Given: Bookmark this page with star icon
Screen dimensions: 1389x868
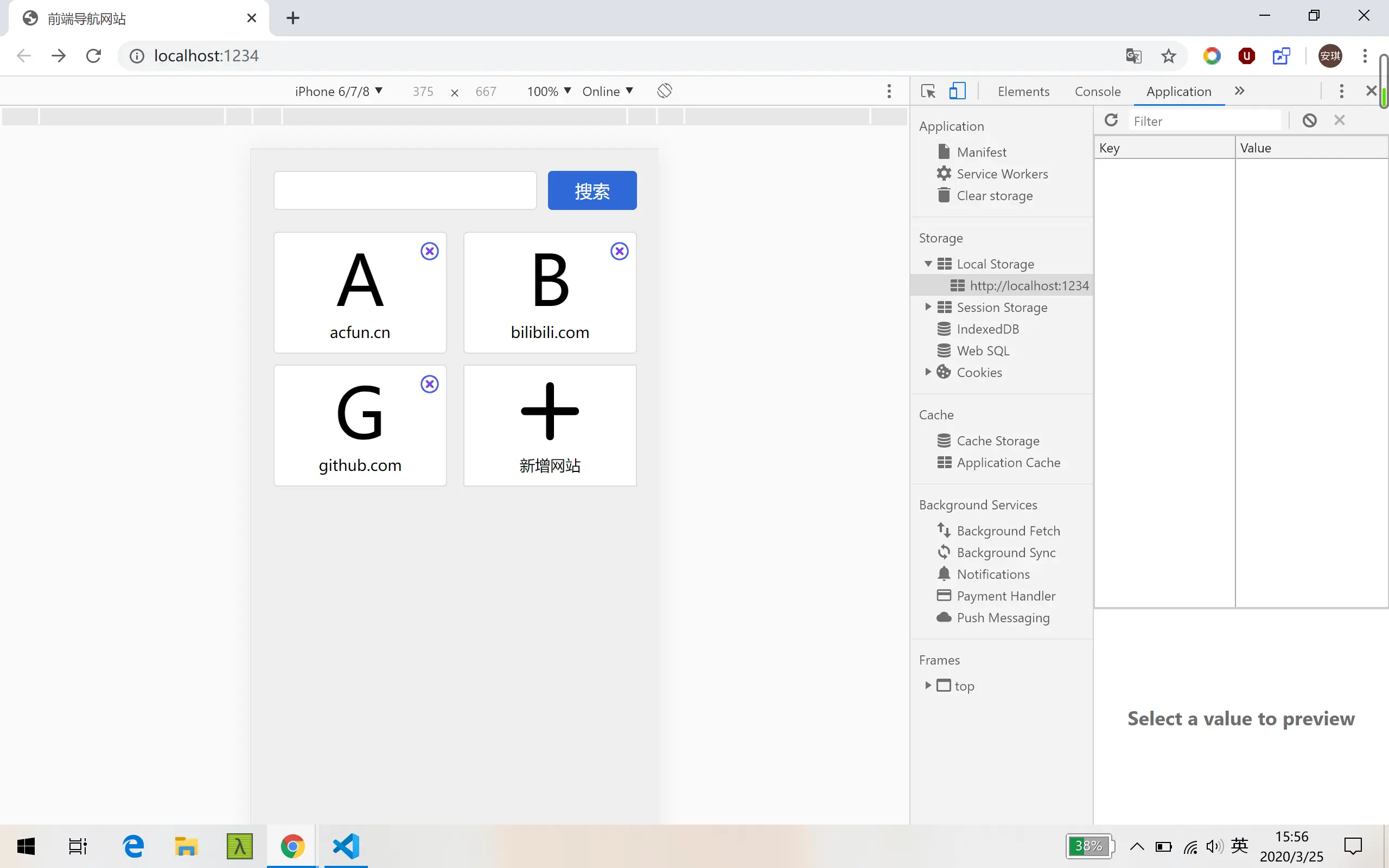Looking at the screenshot, I should (x=1168, y=56).
